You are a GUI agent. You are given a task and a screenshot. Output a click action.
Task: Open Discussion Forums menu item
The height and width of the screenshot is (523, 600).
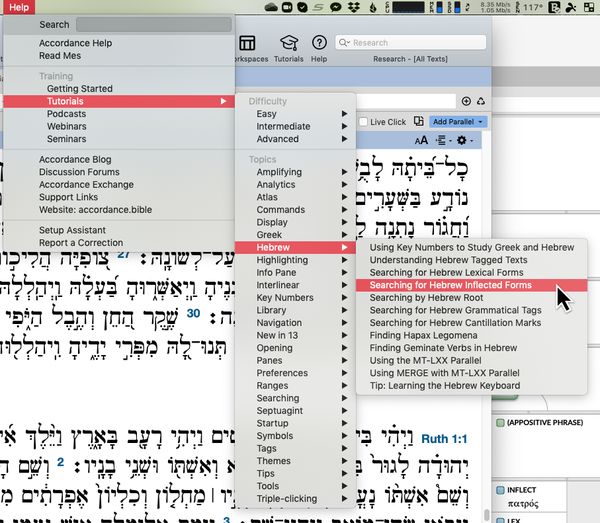(119, 172)
